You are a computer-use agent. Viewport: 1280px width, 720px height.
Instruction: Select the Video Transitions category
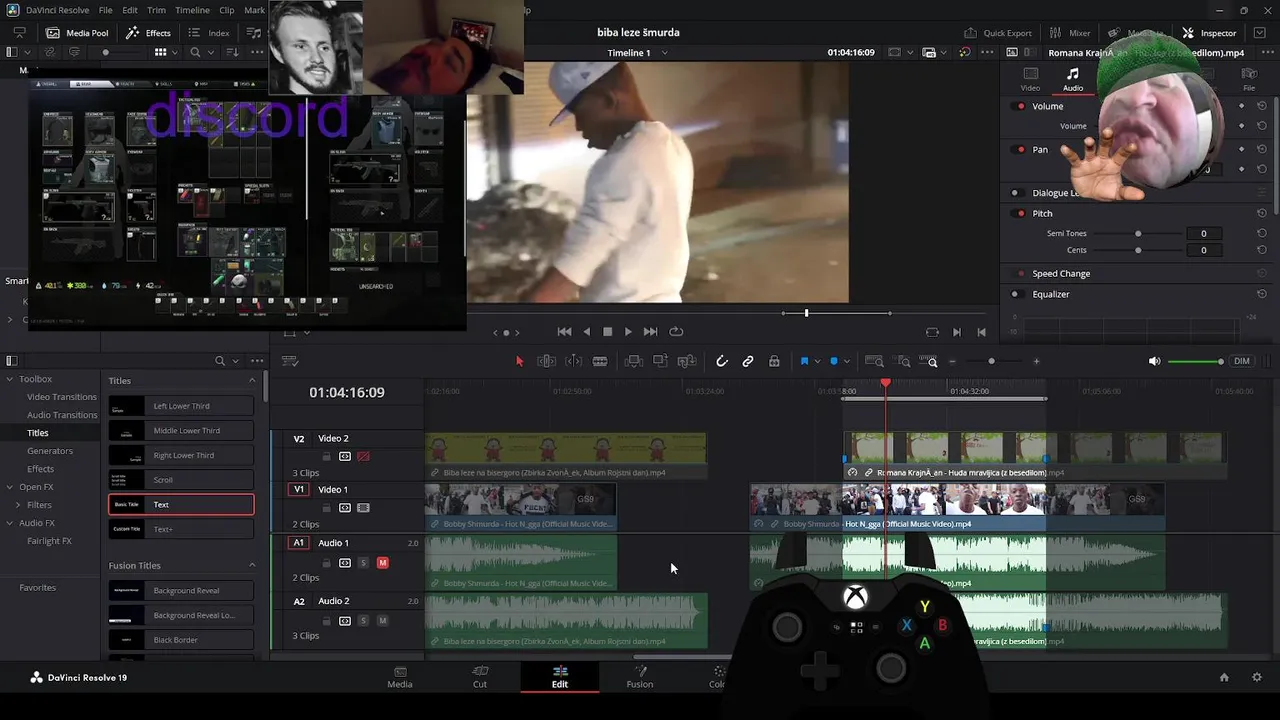click(x=62, y=397)
